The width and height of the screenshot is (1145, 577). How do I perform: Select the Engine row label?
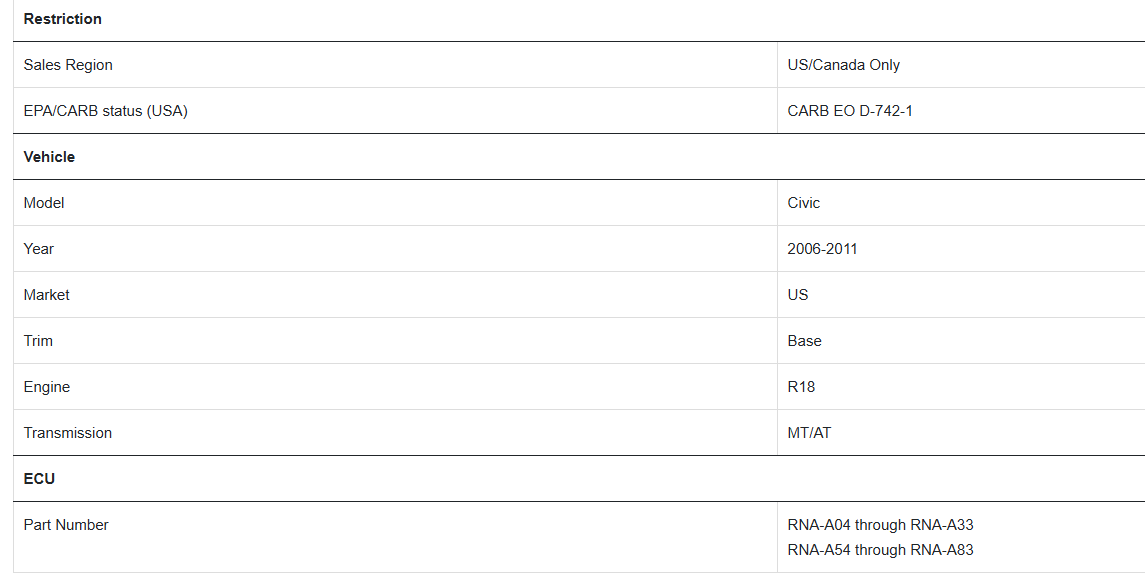(47, 387)
